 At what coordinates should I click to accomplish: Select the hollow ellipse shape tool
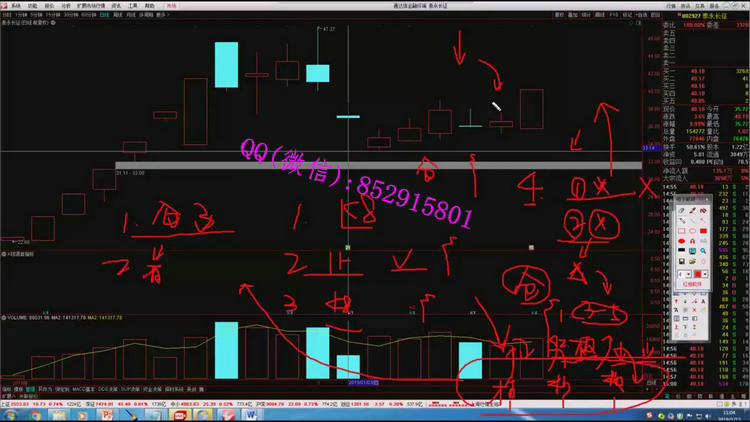coord(692,230)
